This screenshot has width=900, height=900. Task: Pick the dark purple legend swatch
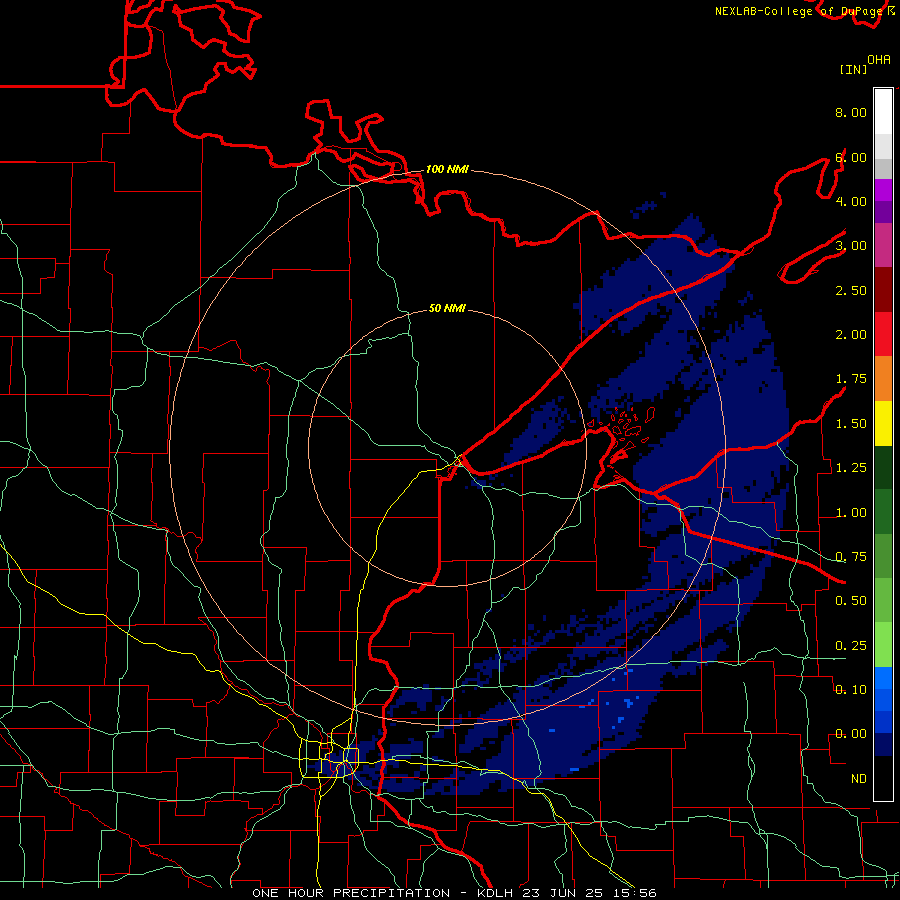pyautogui.click(x=883, y=212)
